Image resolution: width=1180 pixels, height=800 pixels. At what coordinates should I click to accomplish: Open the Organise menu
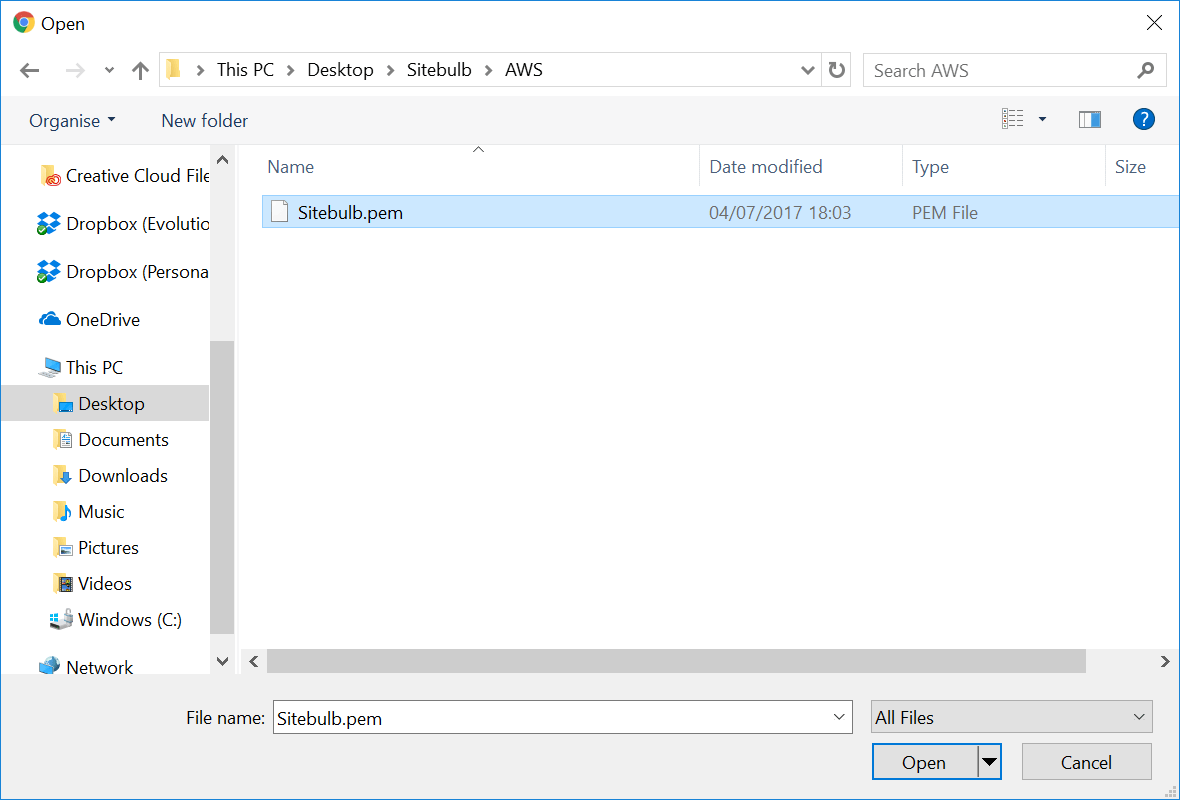(x=72, y=120)
